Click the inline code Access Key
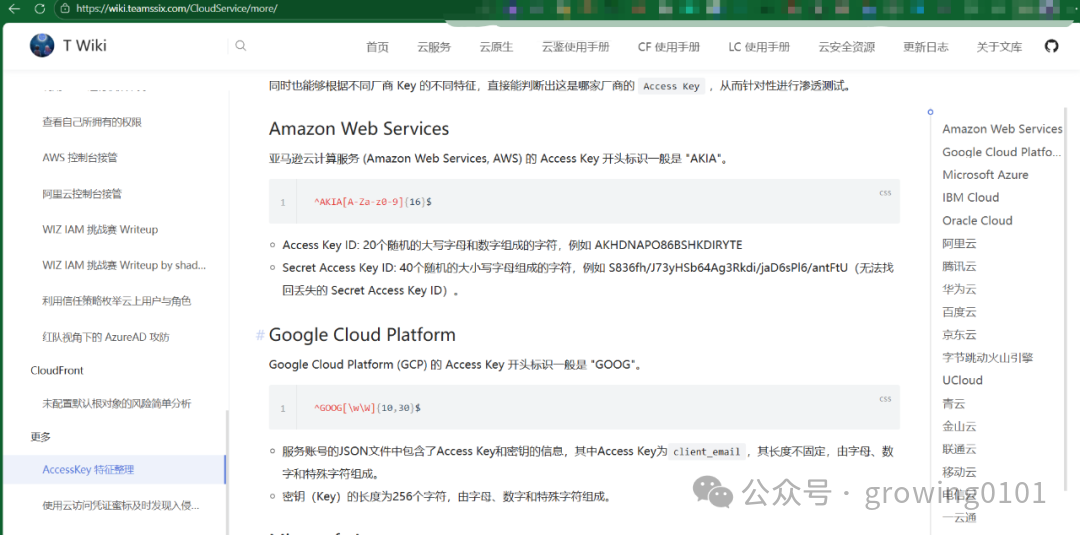This screenshot has height=535, width=1080. (672, 86)
